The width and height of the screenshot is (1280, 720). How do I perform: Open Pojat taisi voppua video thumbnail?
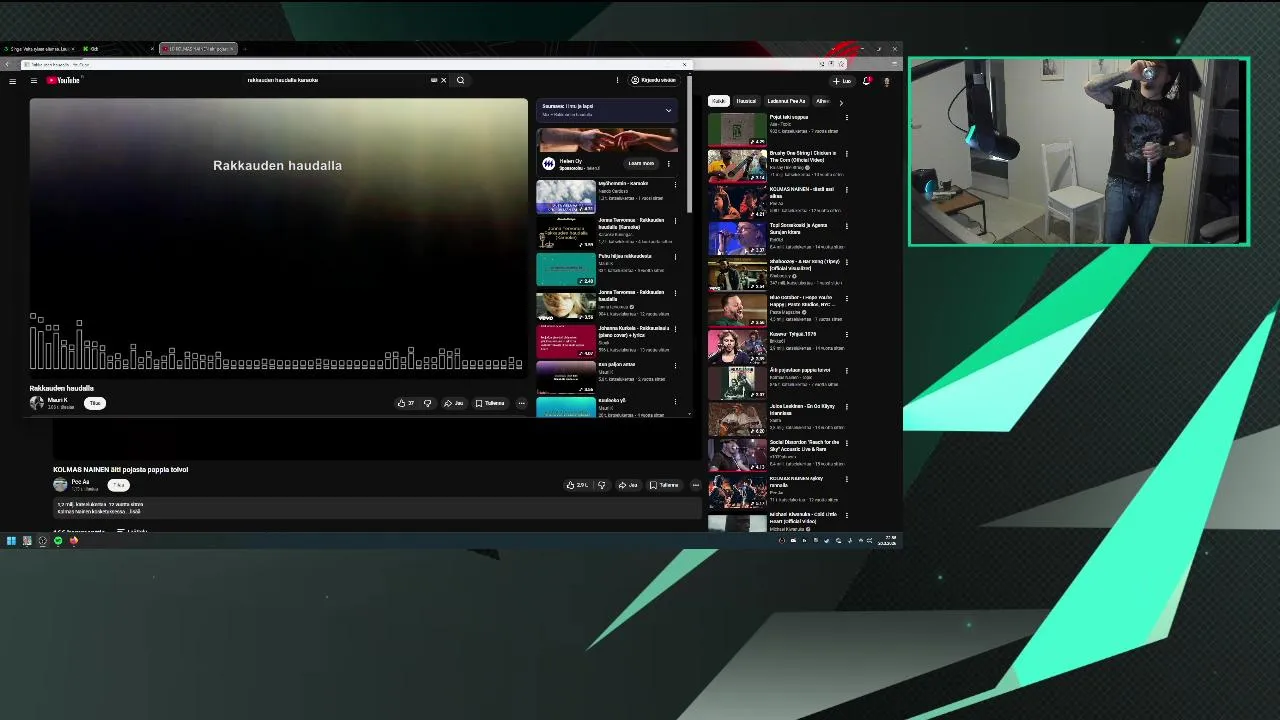(737, 129)
